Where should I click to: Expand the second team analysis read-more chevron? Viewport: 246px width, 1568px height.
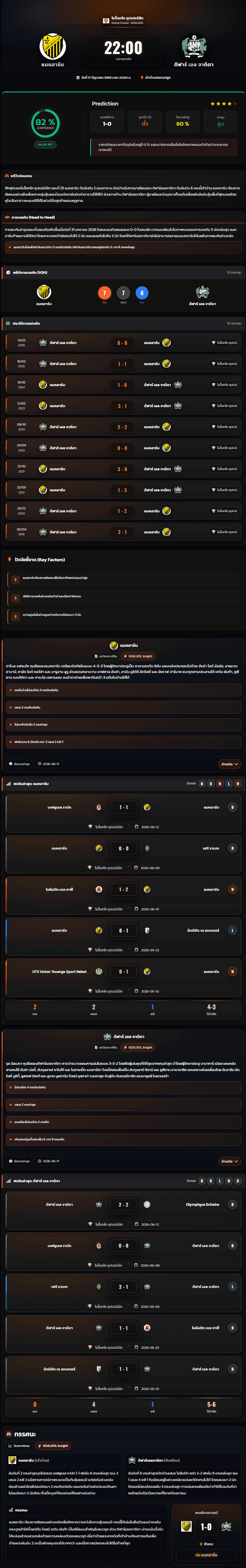(229, 1161)
